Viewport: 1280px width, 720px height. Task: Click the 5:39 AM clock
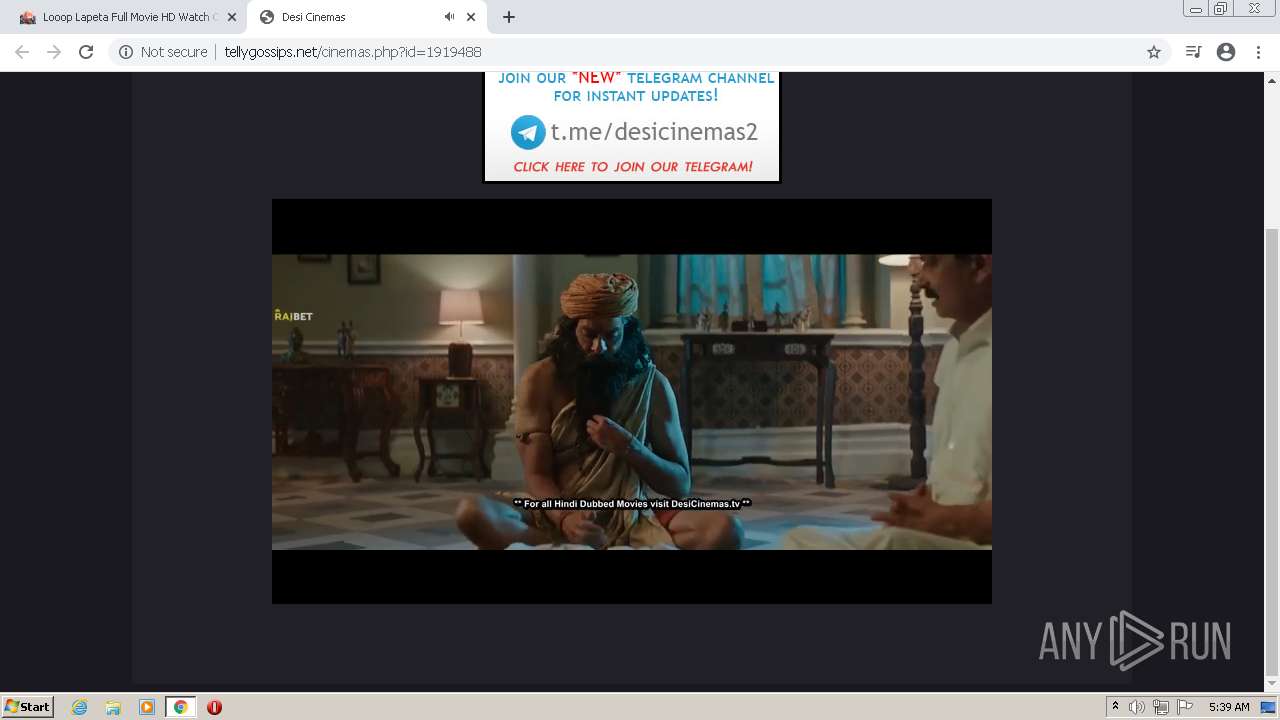click(x=1229, y=707)
